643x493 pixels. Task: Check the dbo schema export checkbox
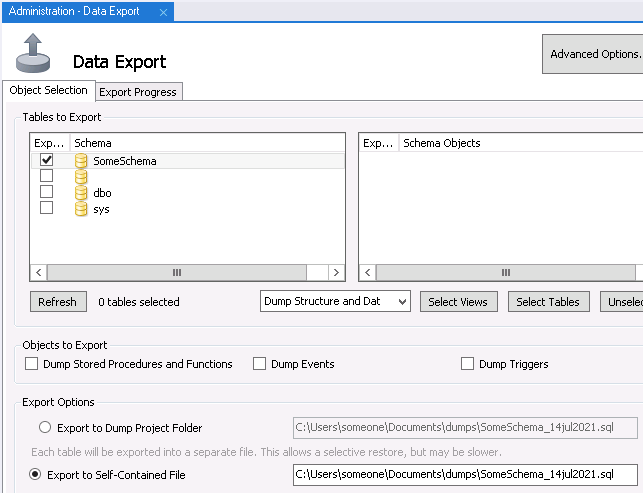46,192
